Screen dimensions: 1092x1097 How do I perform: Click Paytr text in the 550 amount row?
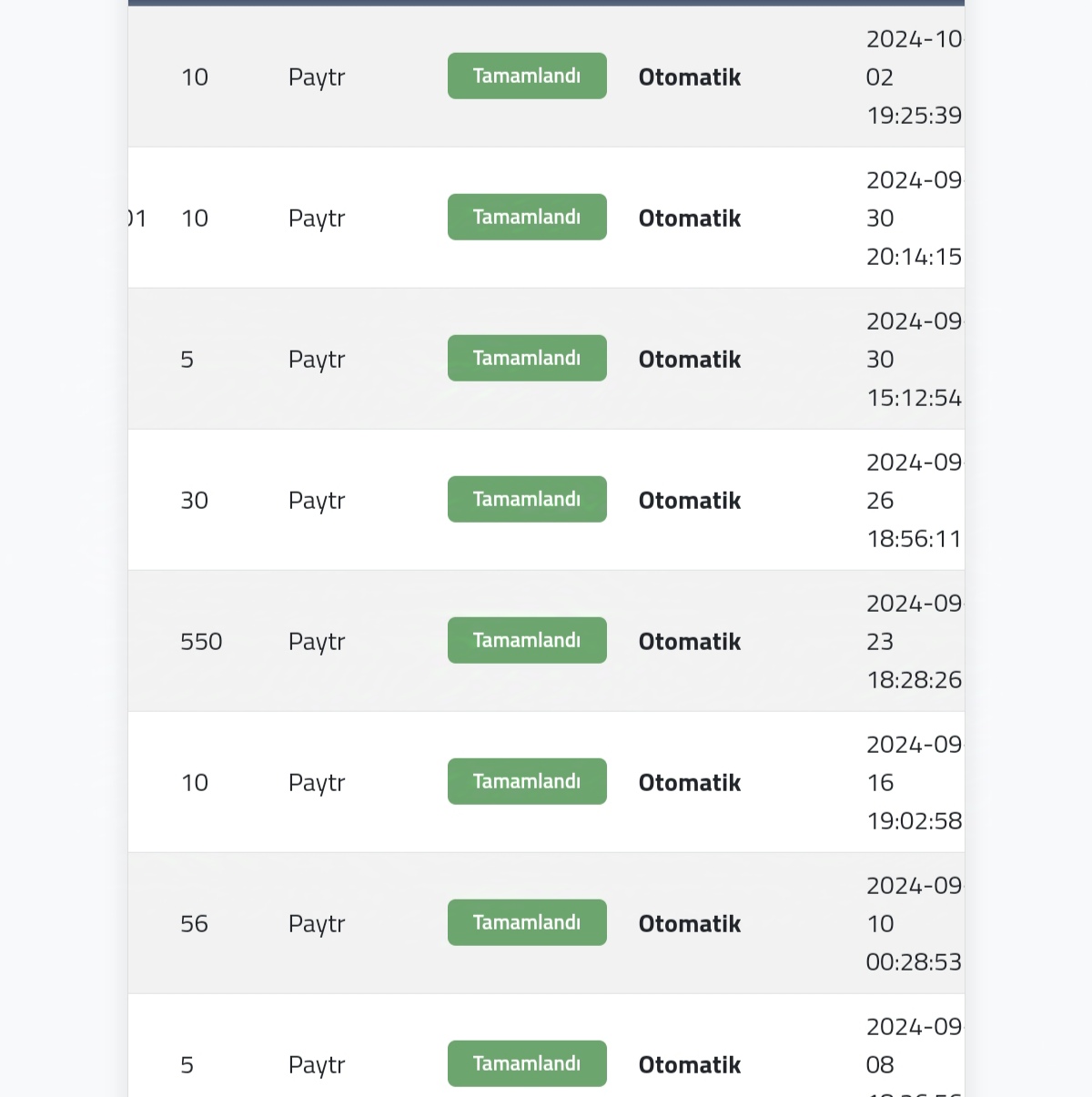pos(317,643)
